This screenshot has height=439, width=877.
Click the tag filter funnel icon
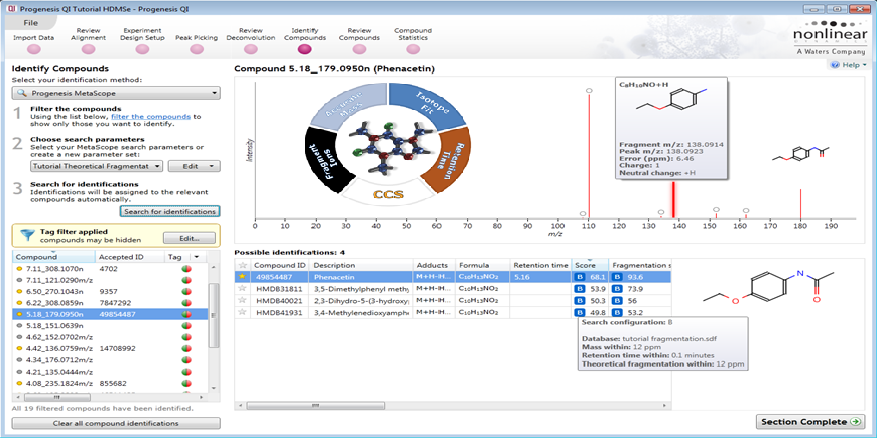28,235
